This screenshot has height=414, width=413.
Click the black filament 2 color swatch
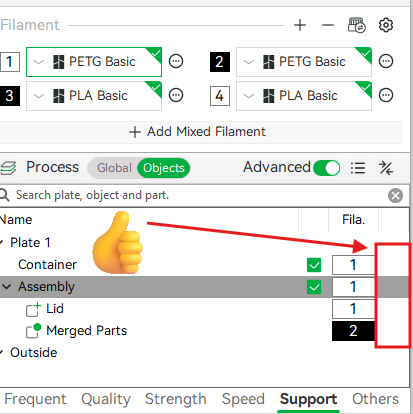click(x=220, y=62)
